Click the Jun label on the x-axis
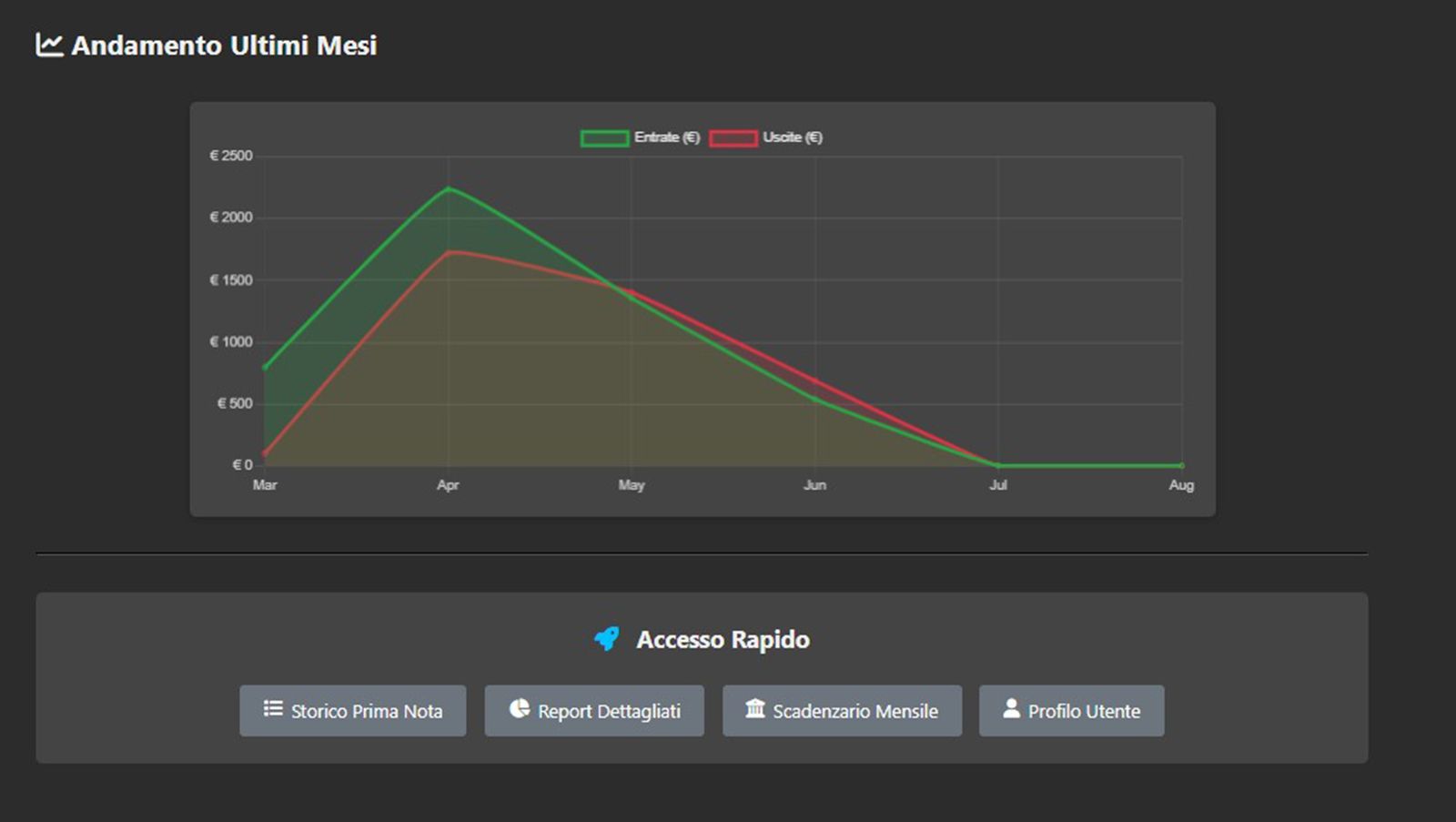Image resolution: width=1456 pixels, height=822 pixels. [x=814, y=485]
